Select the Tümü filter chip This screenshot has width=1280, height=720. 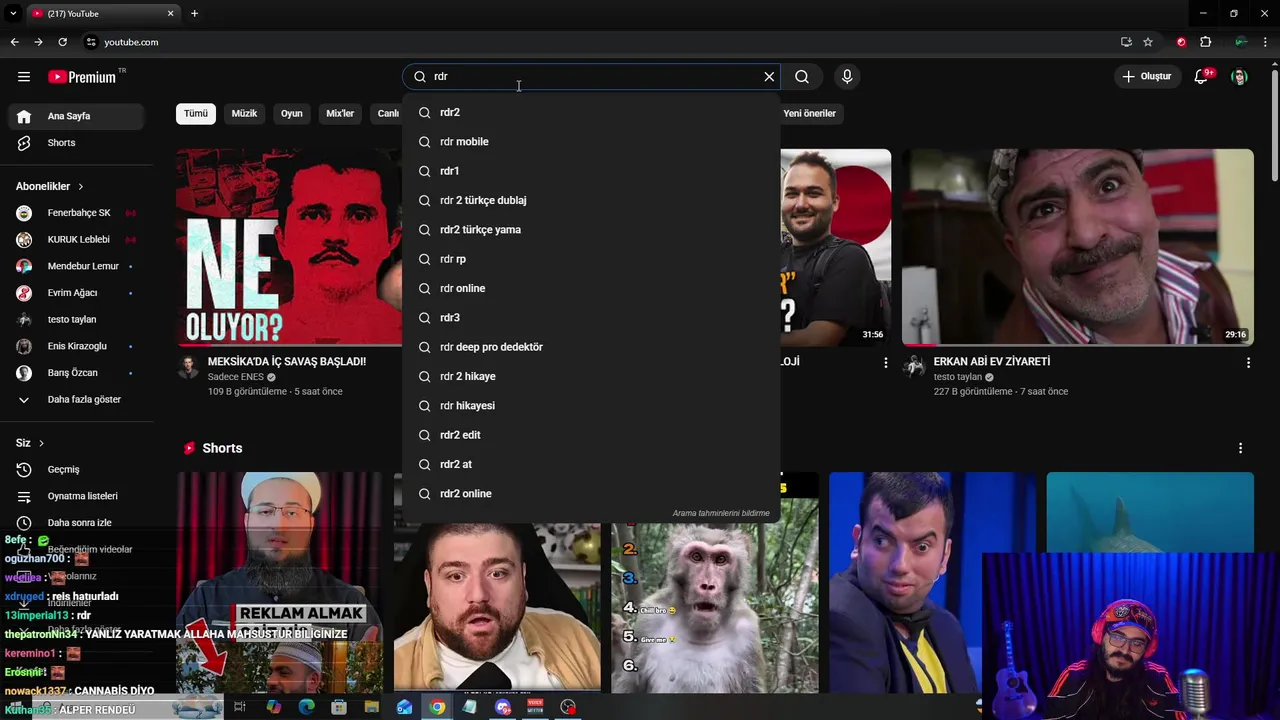point(196,113)
